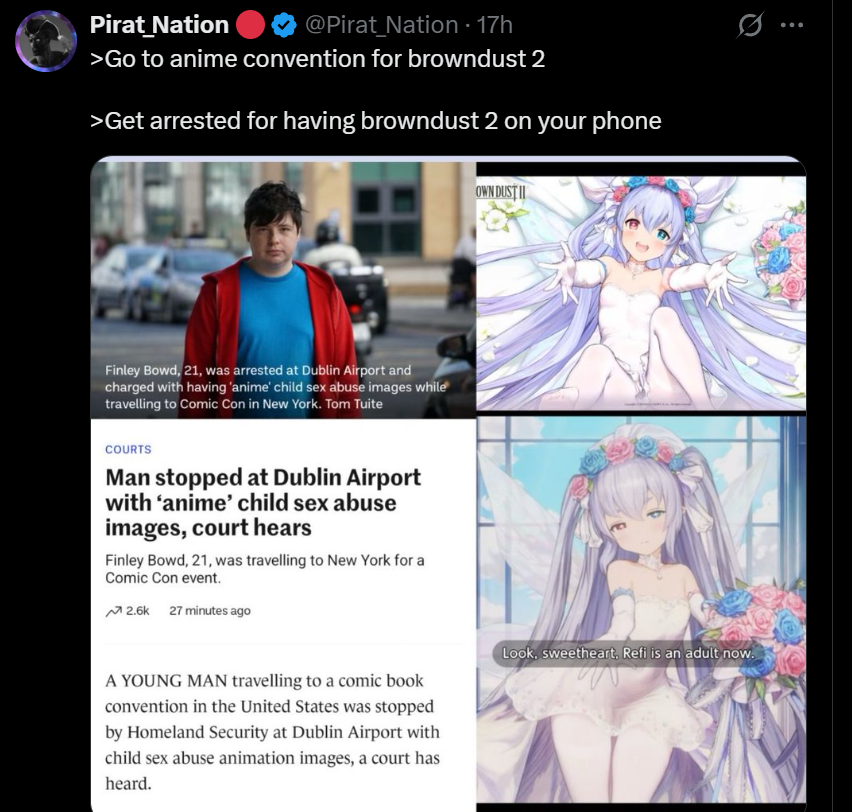Click the COURTS category label

pos(128,449)
